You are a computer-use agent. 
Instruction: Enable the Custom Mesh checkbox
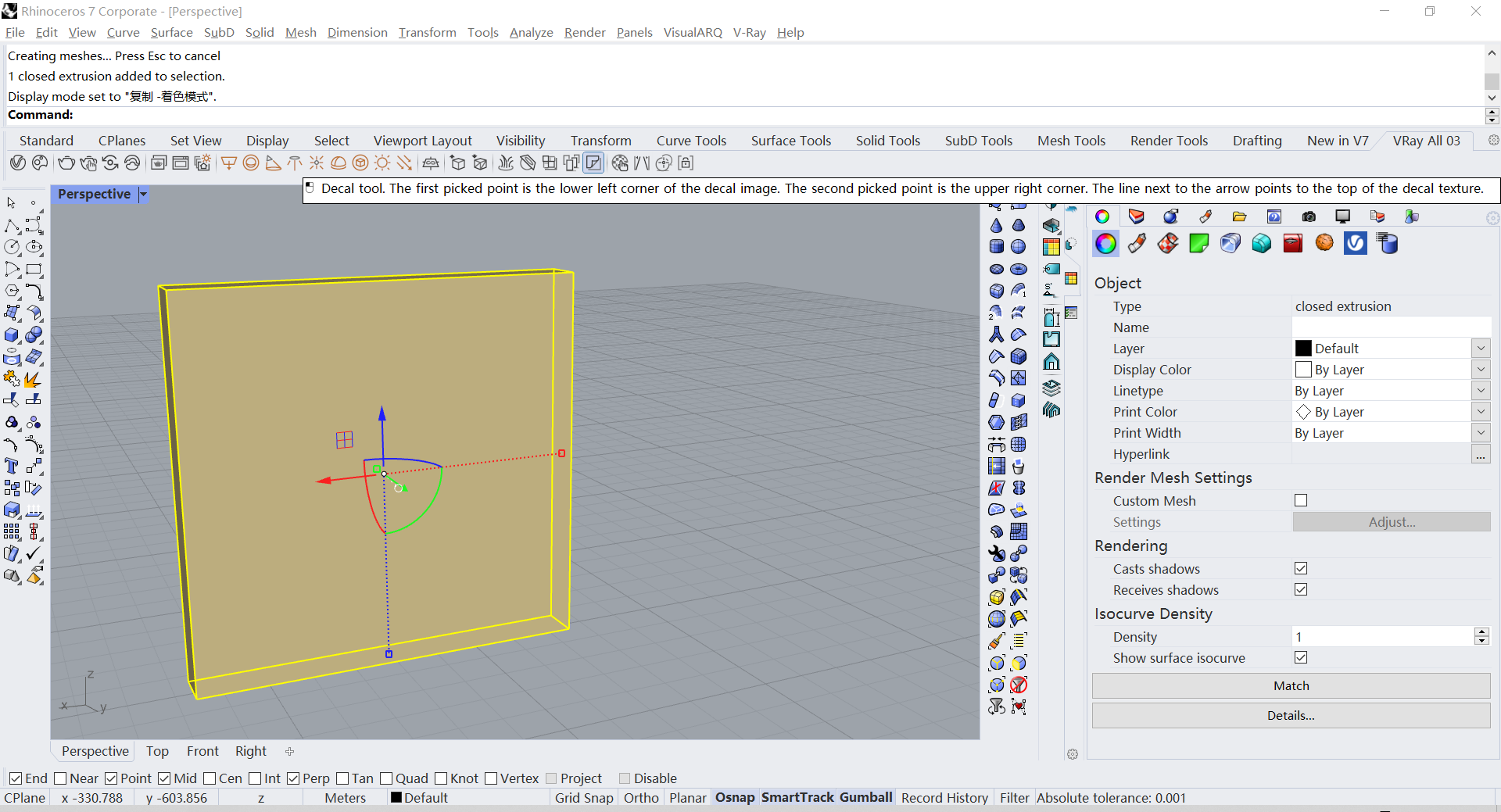pos(1301,500)
